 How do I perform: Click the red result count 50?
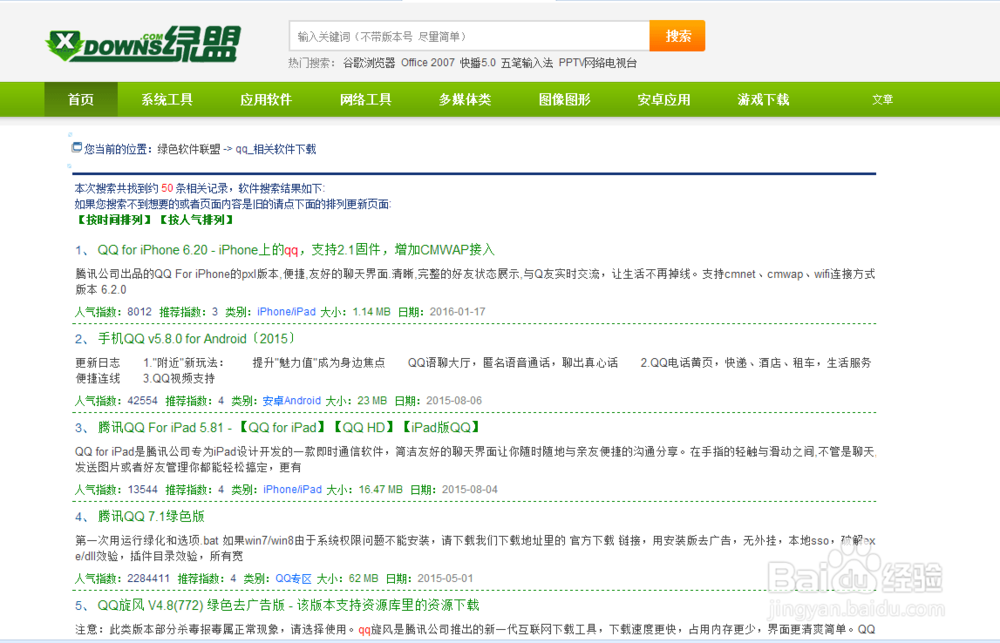[x=167, y=188]
